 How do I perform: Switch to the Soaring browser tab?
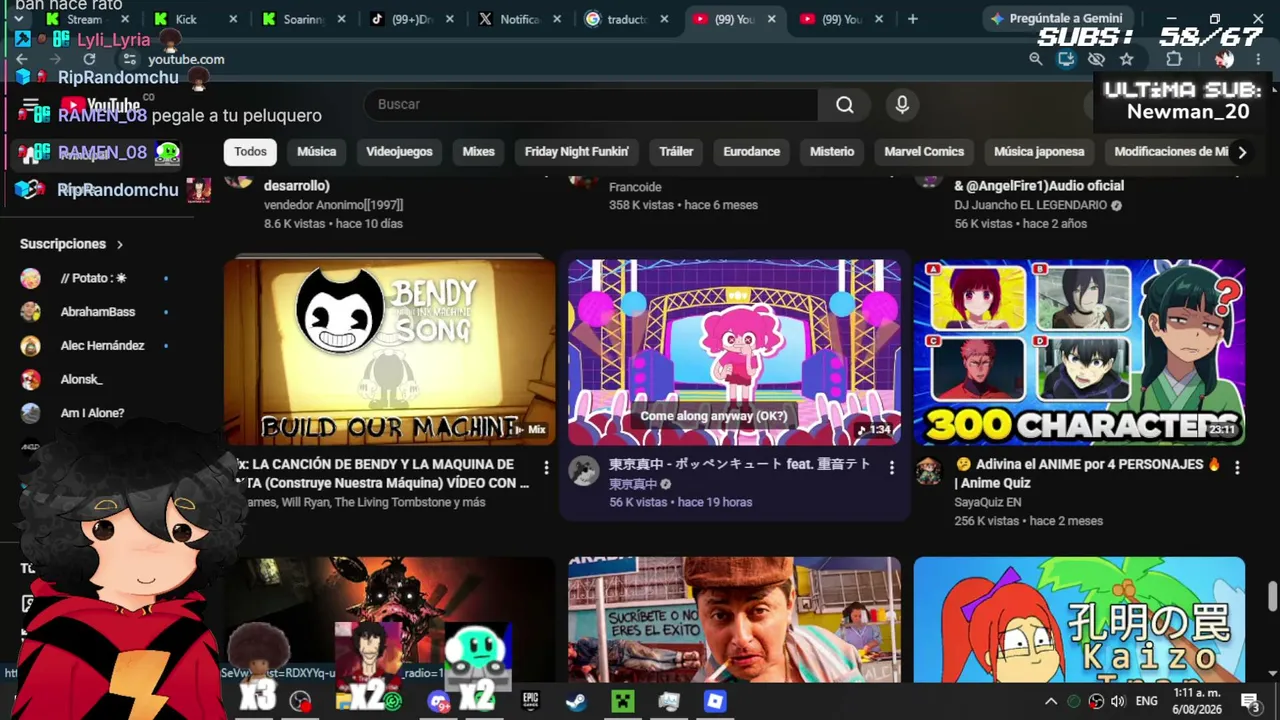pyautogui.click(x=304, y=19)
